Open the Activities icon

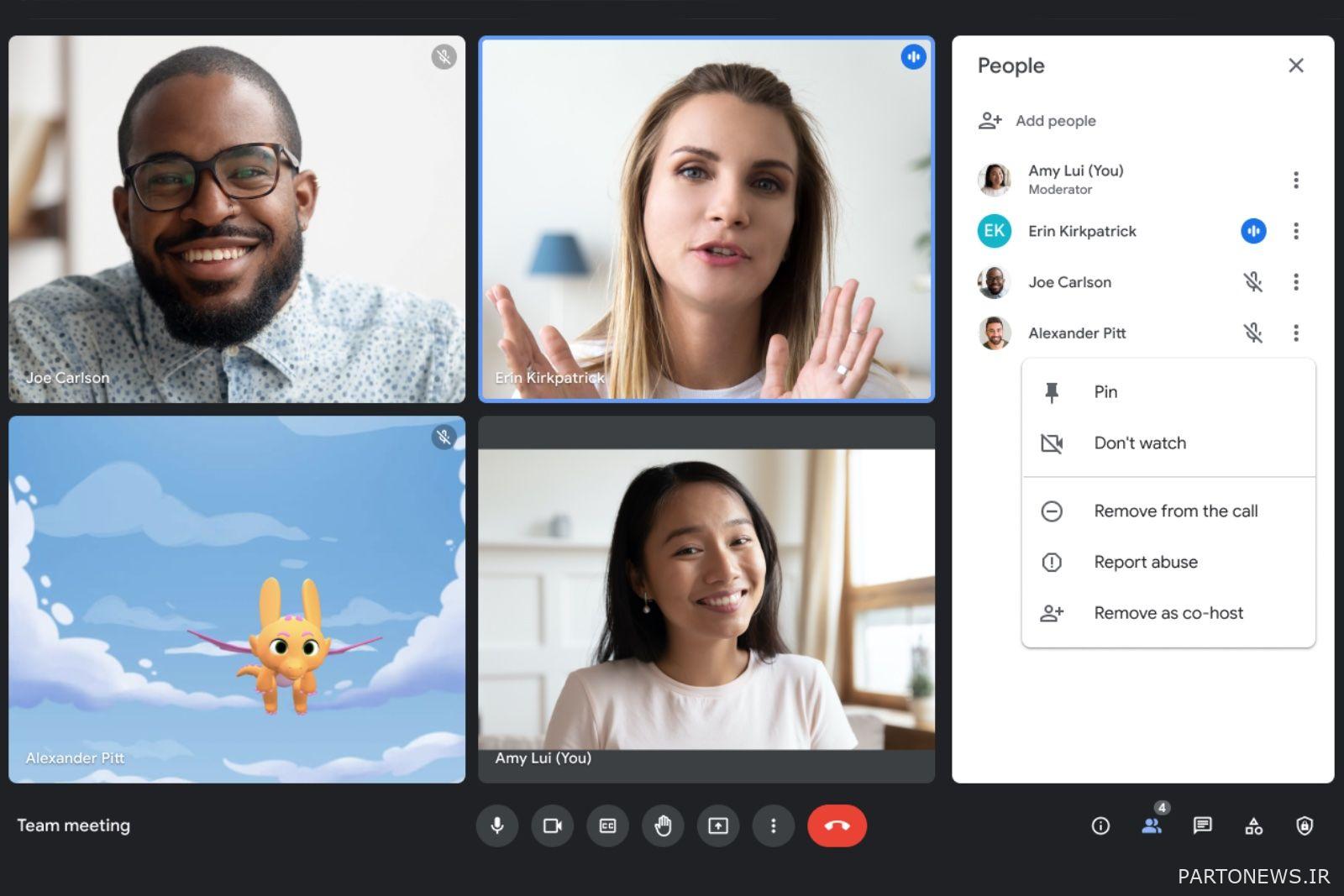(1253, 826)
